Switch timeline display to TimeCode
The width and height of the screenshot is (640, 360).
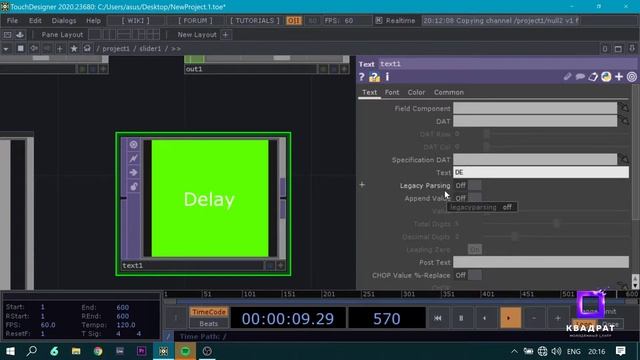(x=209, y=312)
